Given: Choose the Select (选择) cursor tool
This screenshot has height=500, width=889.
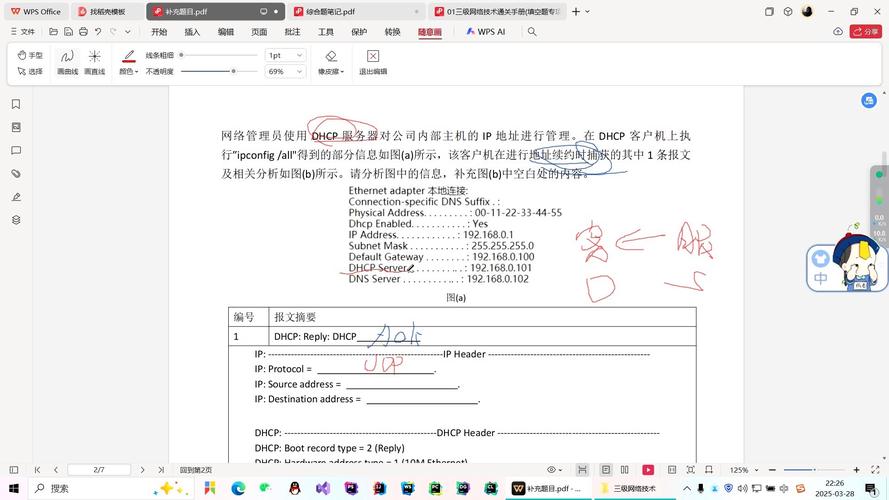Looking at the screenshot, I should coord(30,71).
